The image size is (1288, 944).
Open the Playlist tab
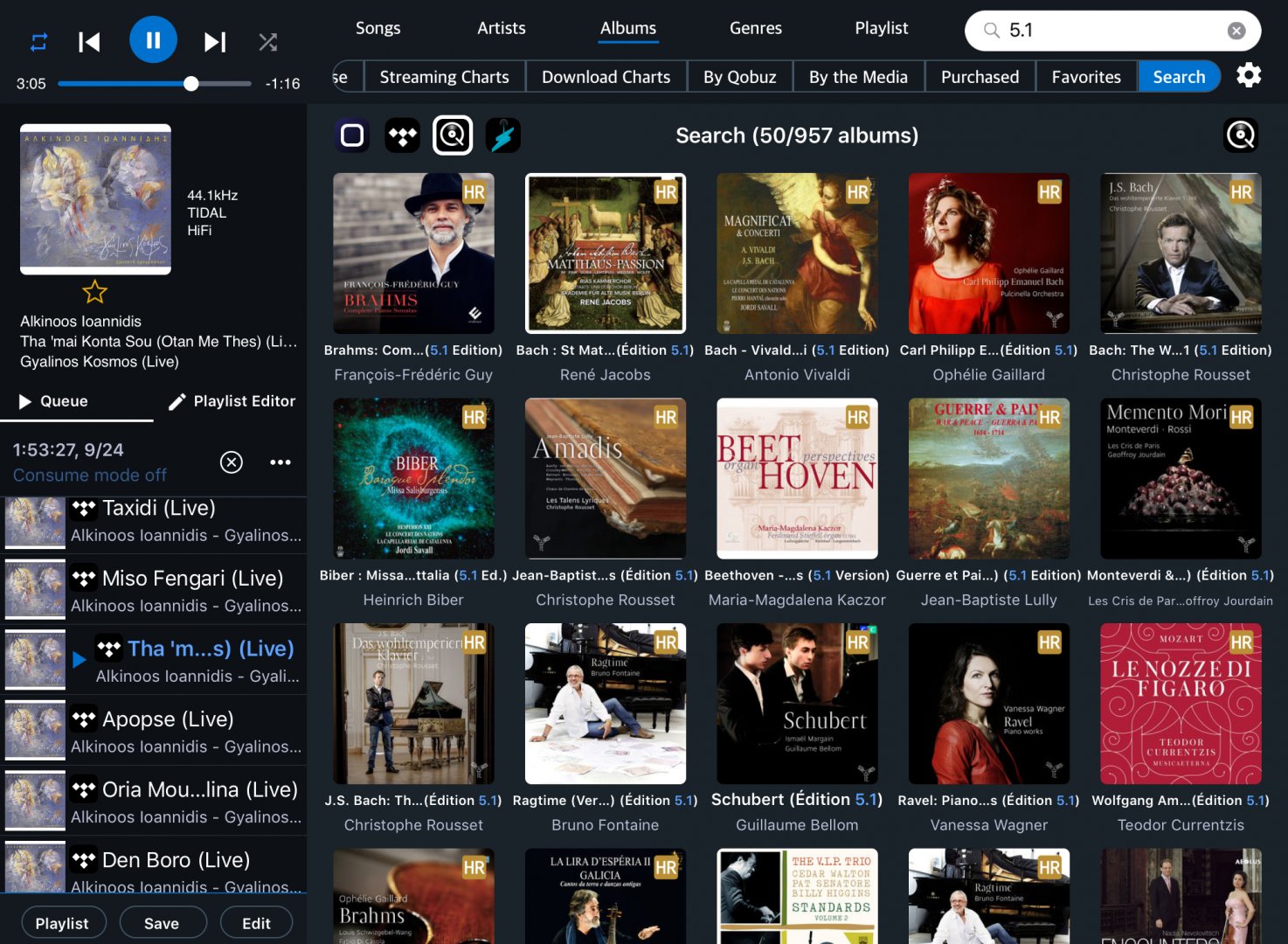pos(882,28)
